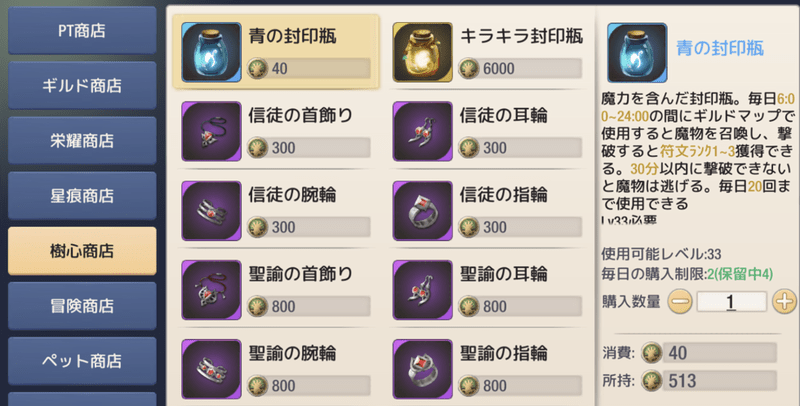This screenshot has width=800, height=406.
Task: Click the 購入数量 quantity input field
Action: pos(732,302)
